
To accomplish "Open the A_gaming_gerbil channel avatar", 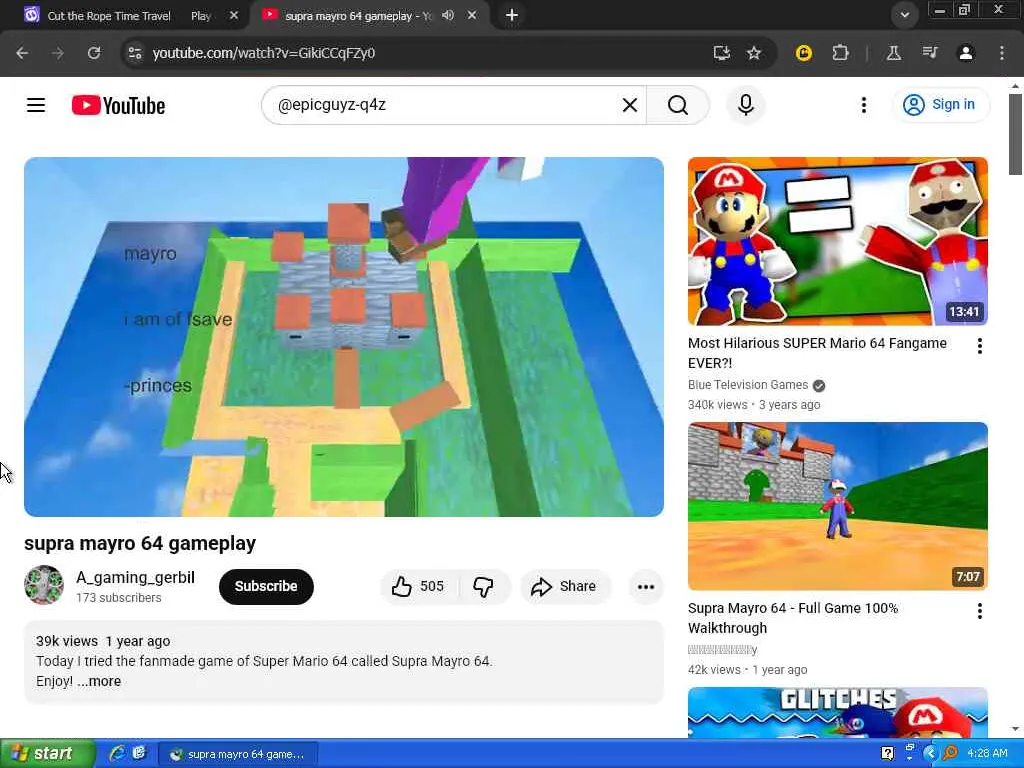I will click(x=44, y=585).
